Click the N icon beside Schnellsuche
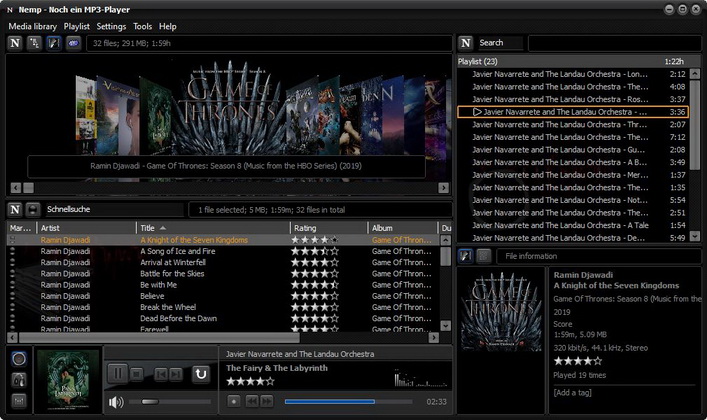The image size is (707, 420). coord(15,210)
